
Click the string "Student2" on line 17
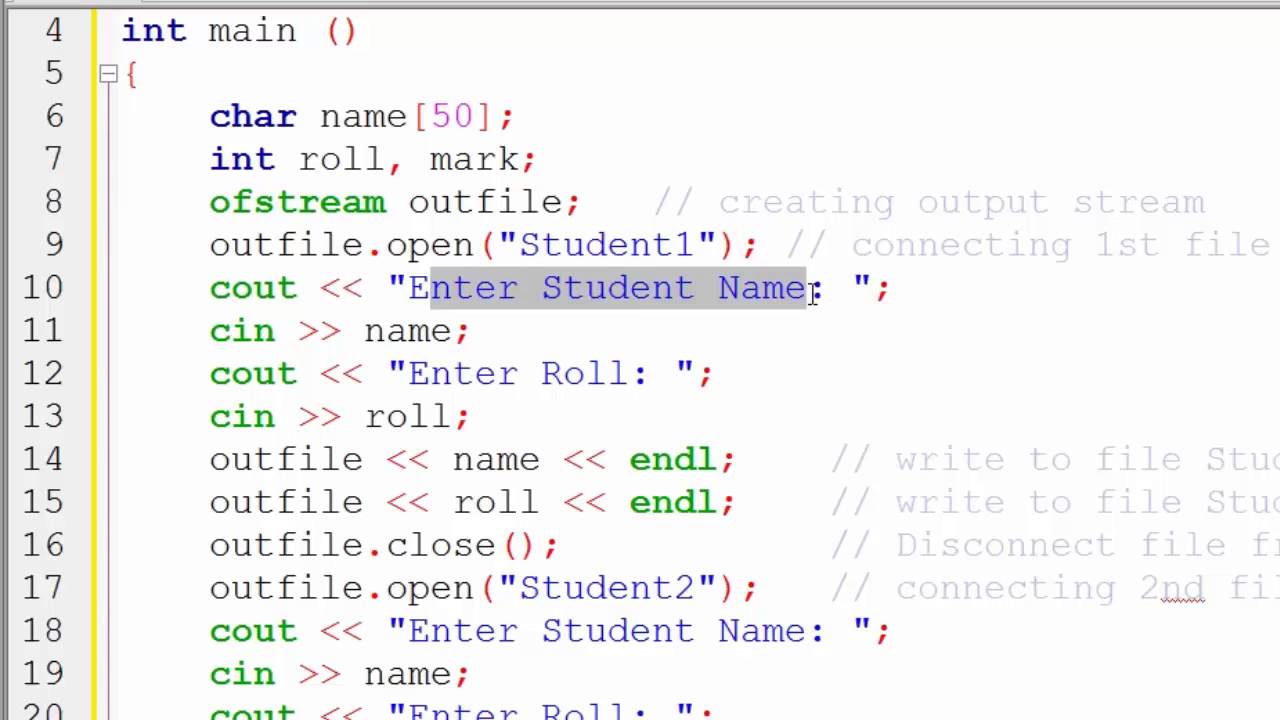[x=607, y=589]
